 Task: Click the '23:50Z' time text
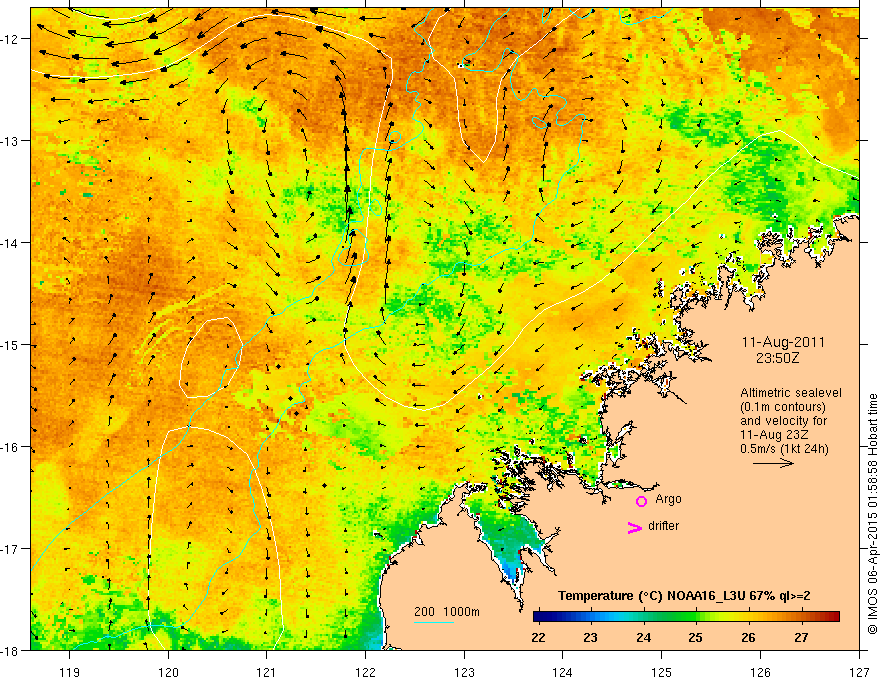[x=777, y=358]
